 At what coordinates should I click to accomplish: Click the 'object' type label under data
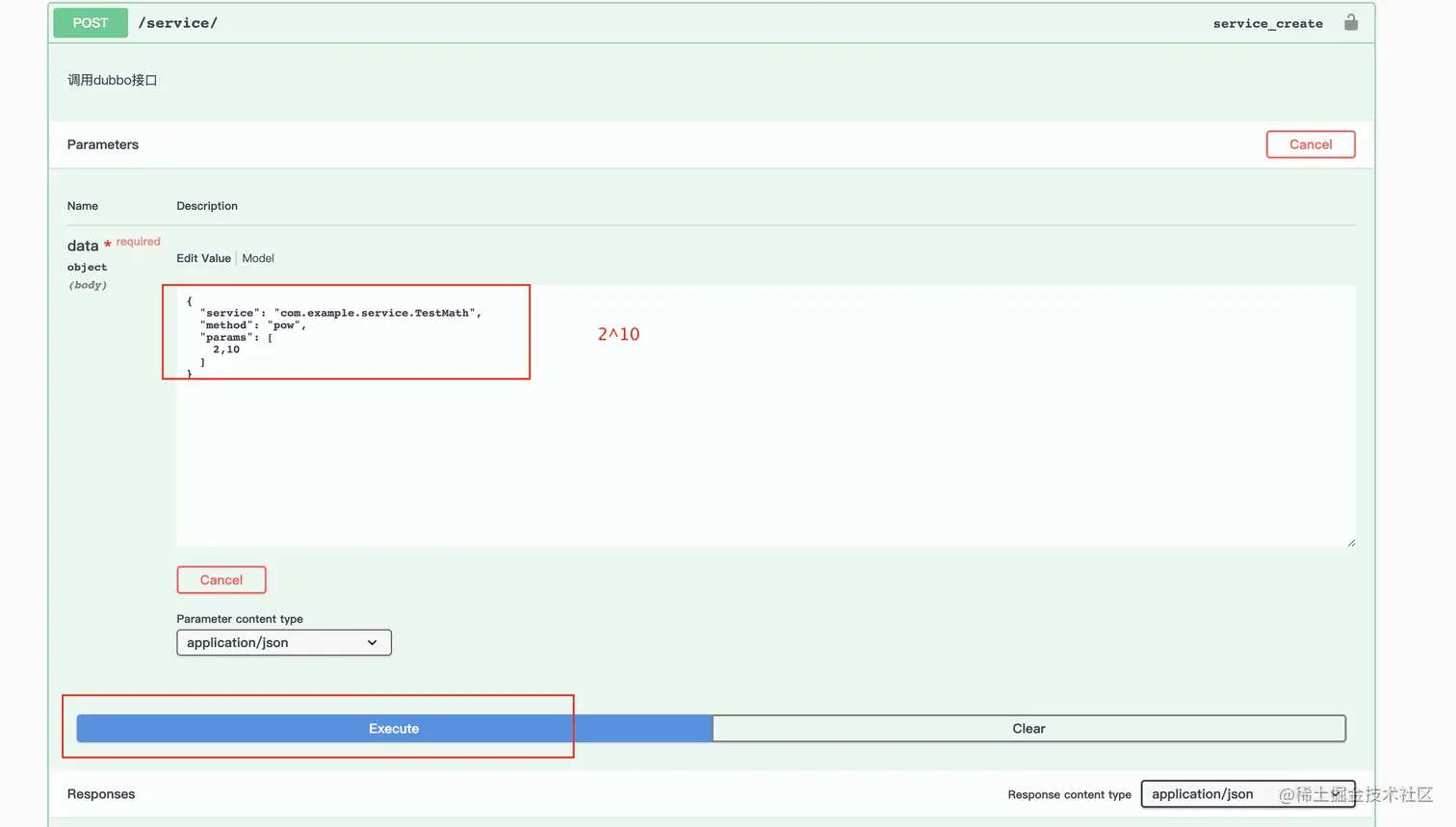click(x=88, y=267)
